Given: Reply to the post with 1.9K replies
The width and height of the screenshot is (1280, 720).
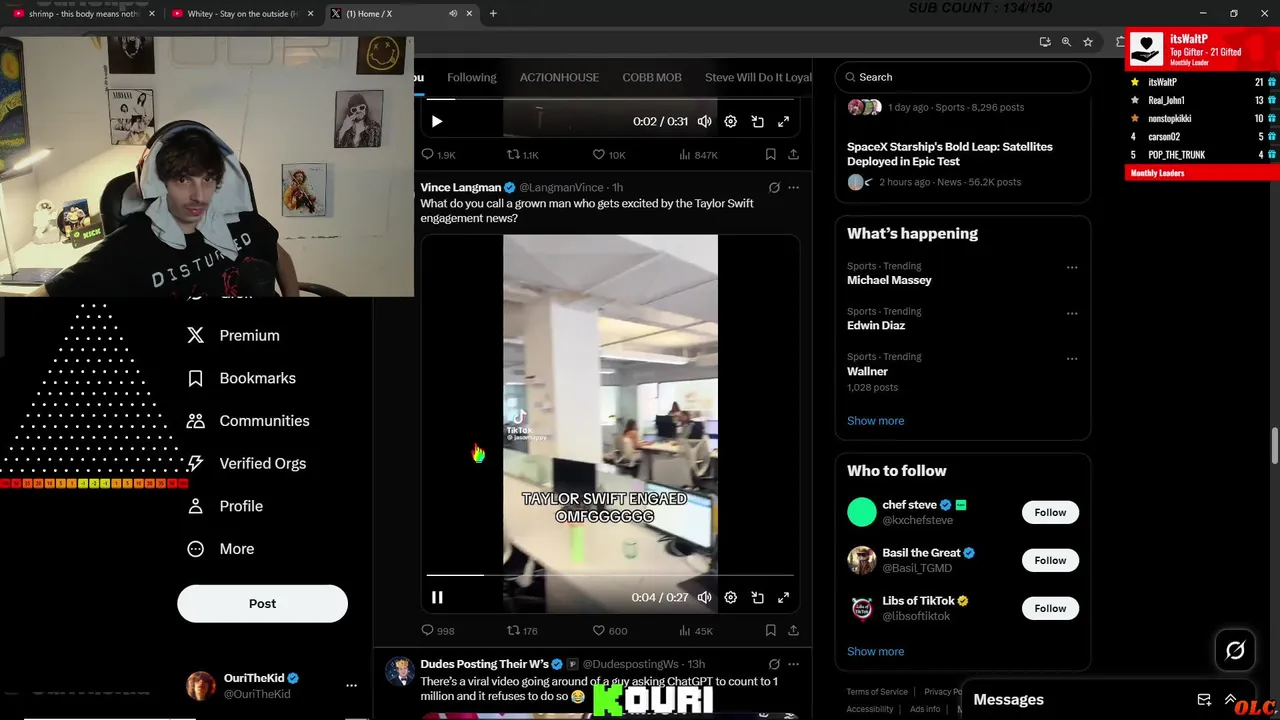Looking at the screenshot, I should (x=438, y=155).
